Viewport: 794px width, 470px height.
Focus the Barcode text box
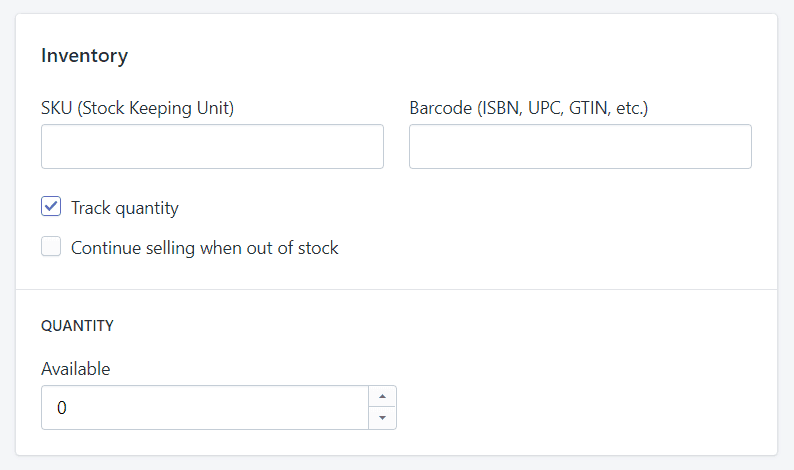tap(580, 146)
